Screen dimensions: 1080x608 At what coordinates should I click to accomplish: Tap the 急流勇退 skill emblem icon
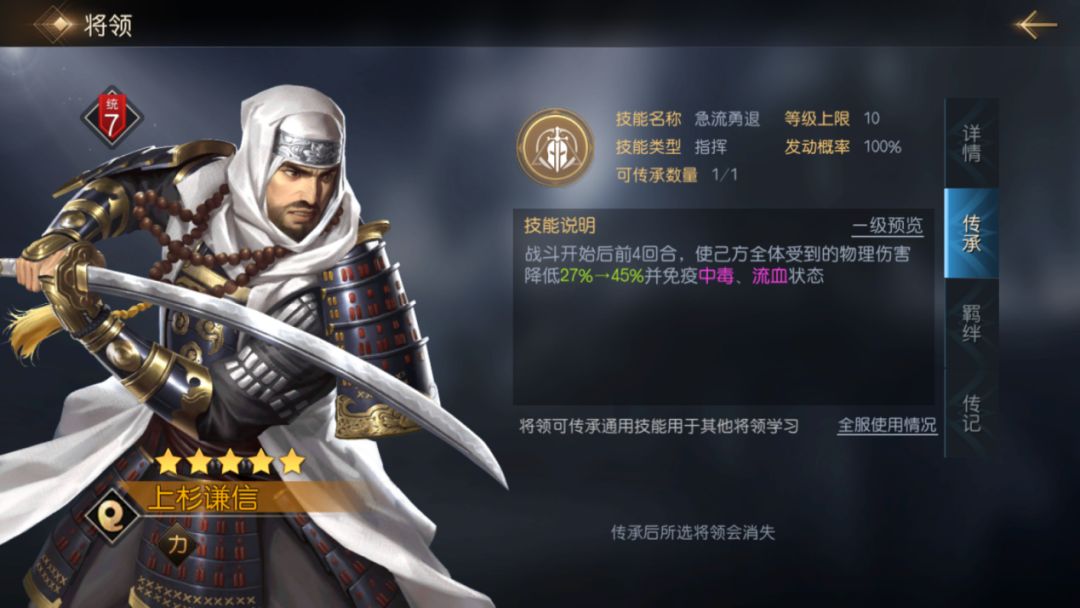tap(555, 147)
